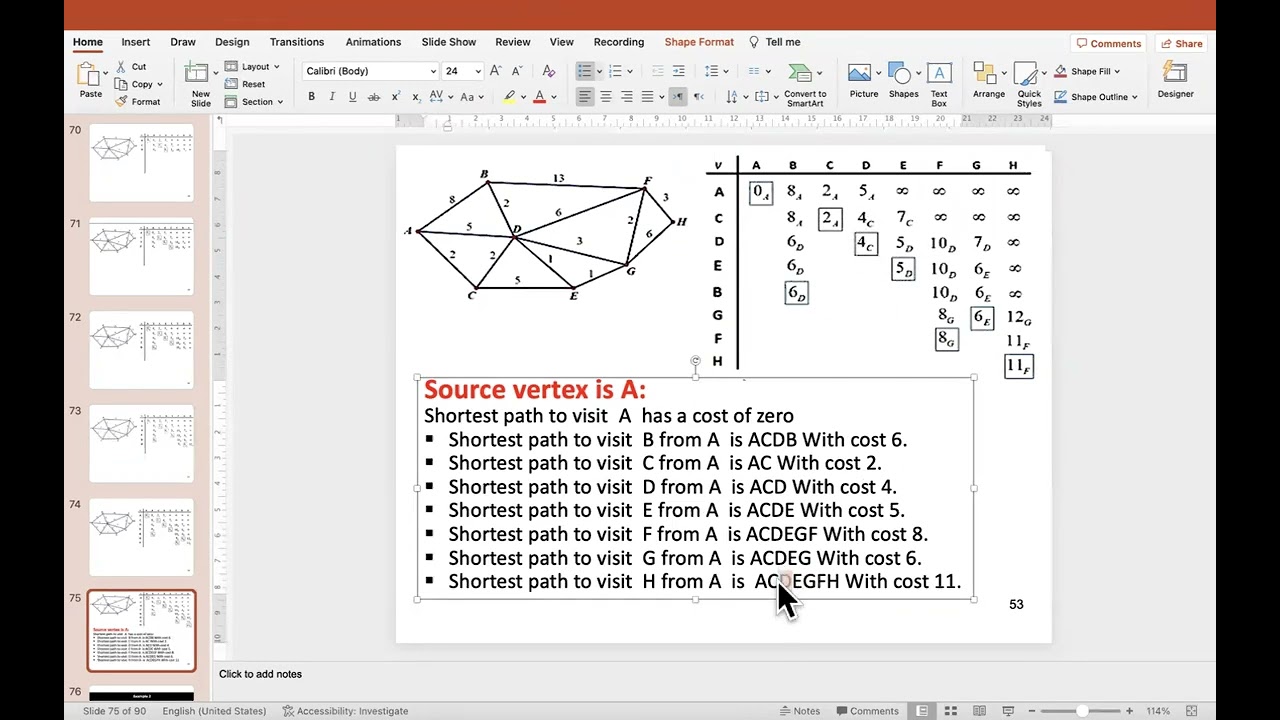Switch to Reading view icon
The height and width of the screenshot is (720, 1280).
click(980, 711)
